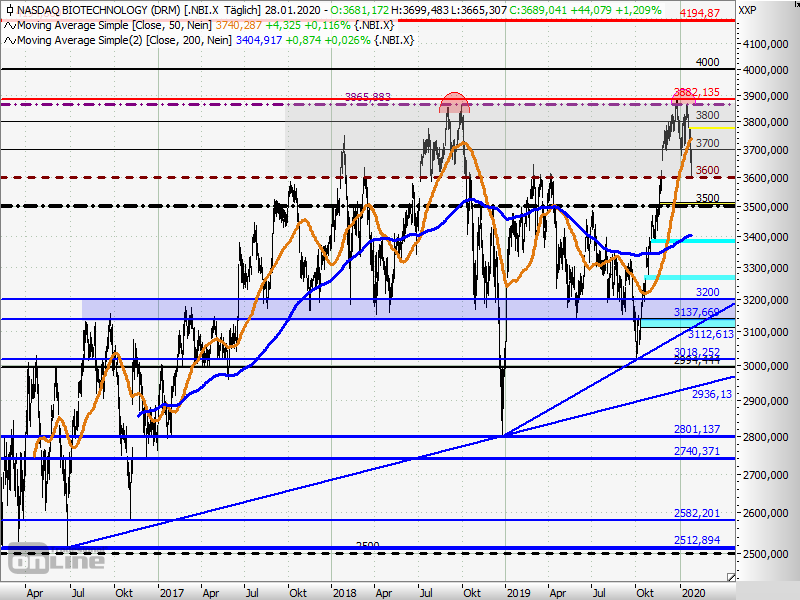This screenshot has width=800, height=600.
Task: Click the open value O:3681,172
Action: (x=358, y=10)
